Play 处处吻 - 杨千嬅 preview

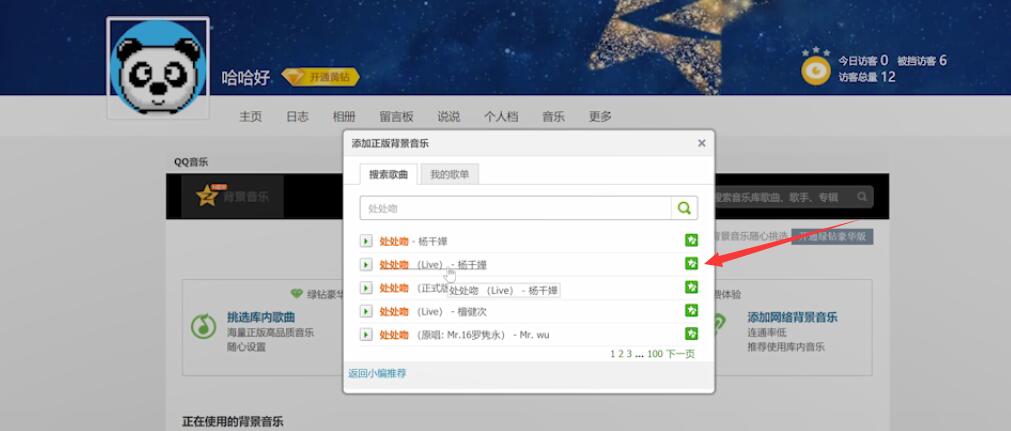point(366,241)
